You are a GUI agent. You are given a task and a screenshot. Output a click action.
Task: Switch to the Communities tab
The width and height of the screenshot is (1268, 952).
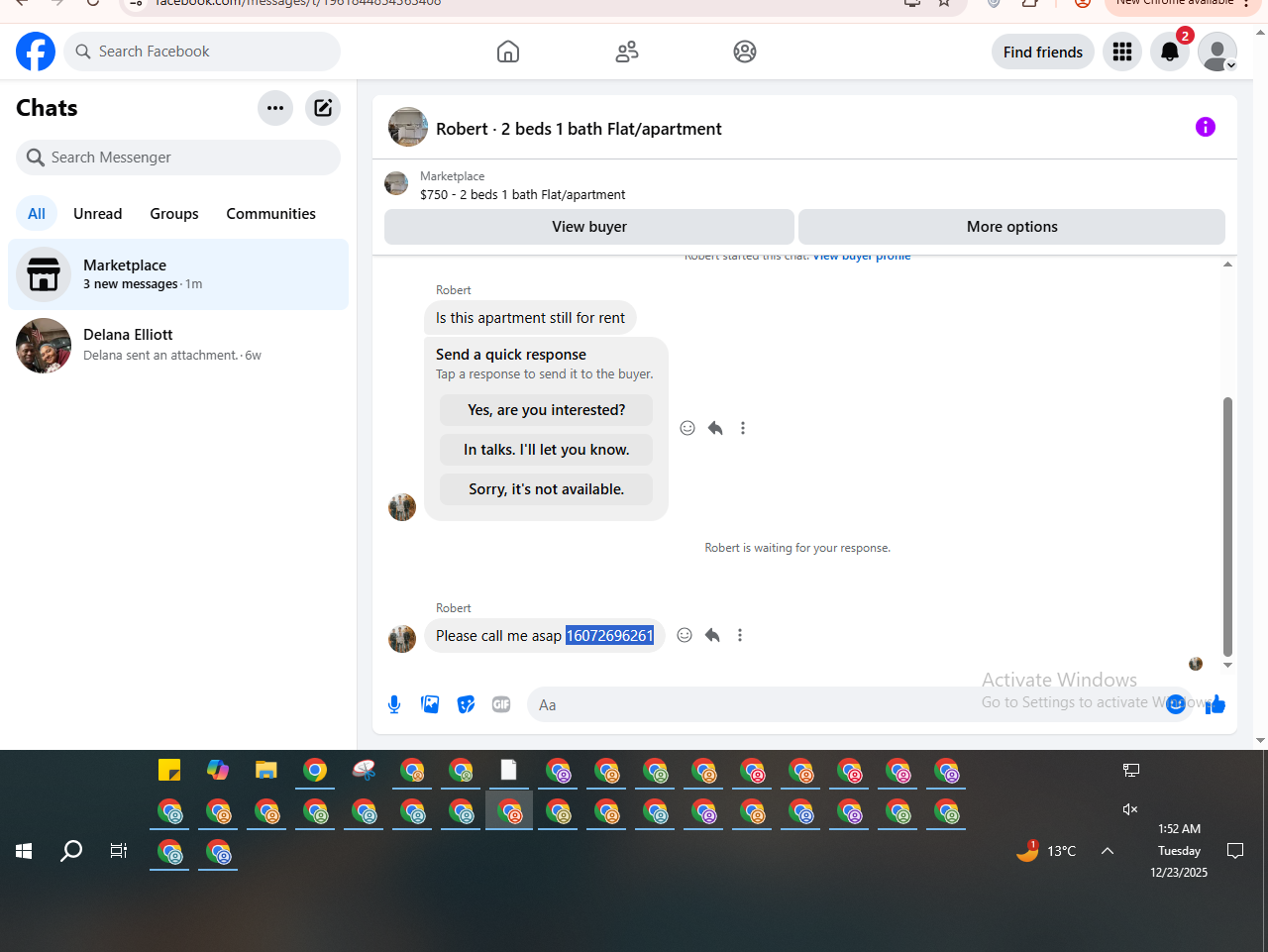point(271,214)
